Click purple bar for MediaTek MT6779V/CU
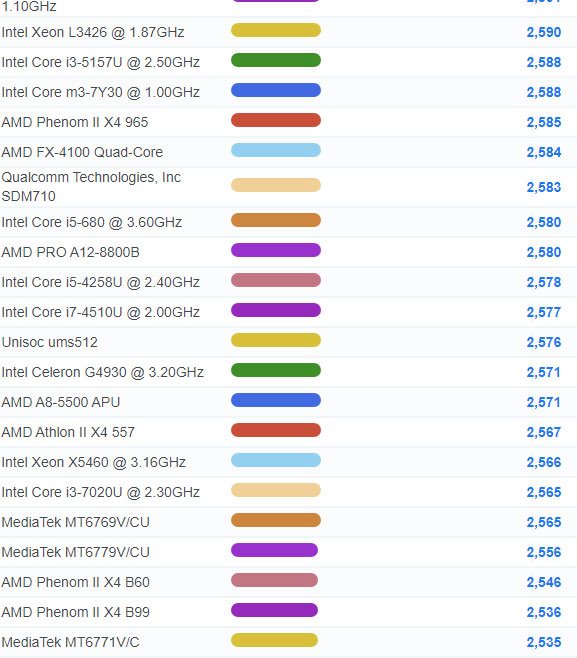Screen dimensions: 577x658 (274, 550)
